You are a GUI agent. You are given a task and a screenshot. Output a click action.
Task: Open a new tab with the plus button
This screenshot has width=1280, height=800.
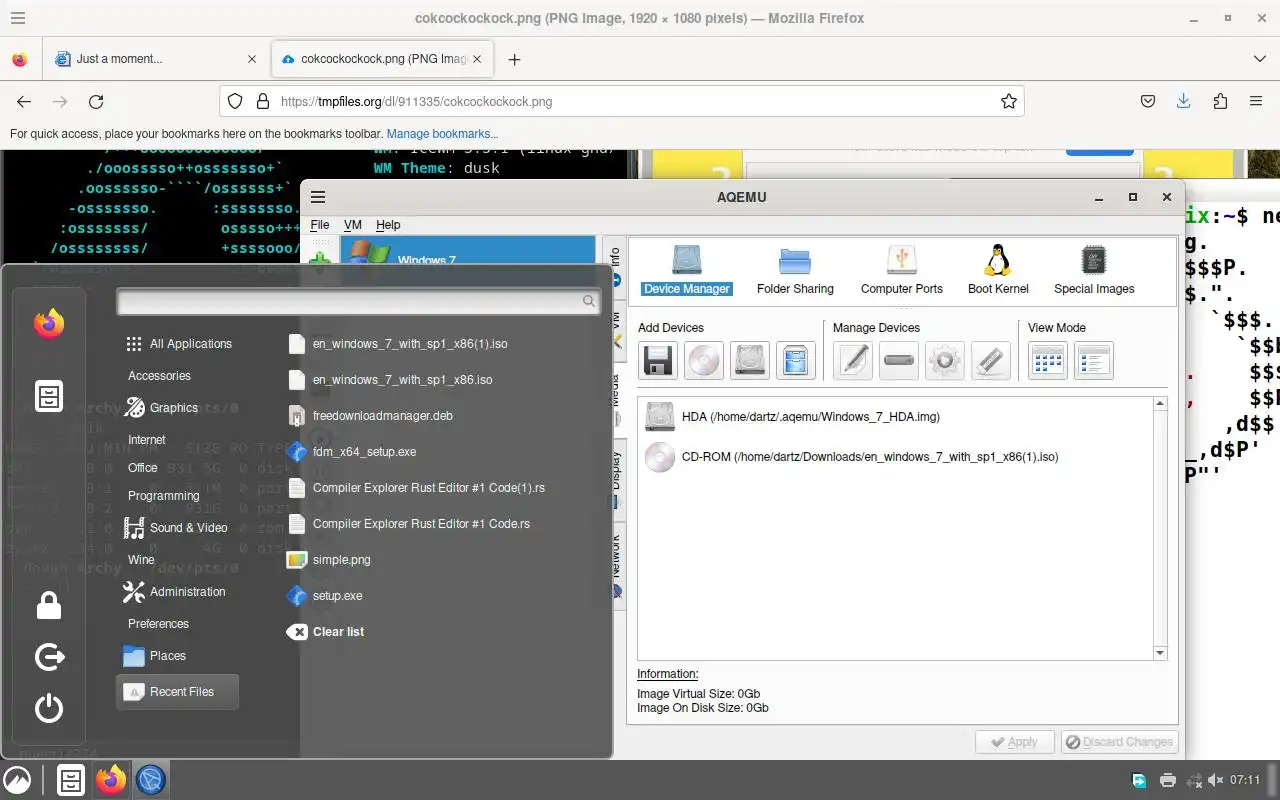[x=514, y=59]
